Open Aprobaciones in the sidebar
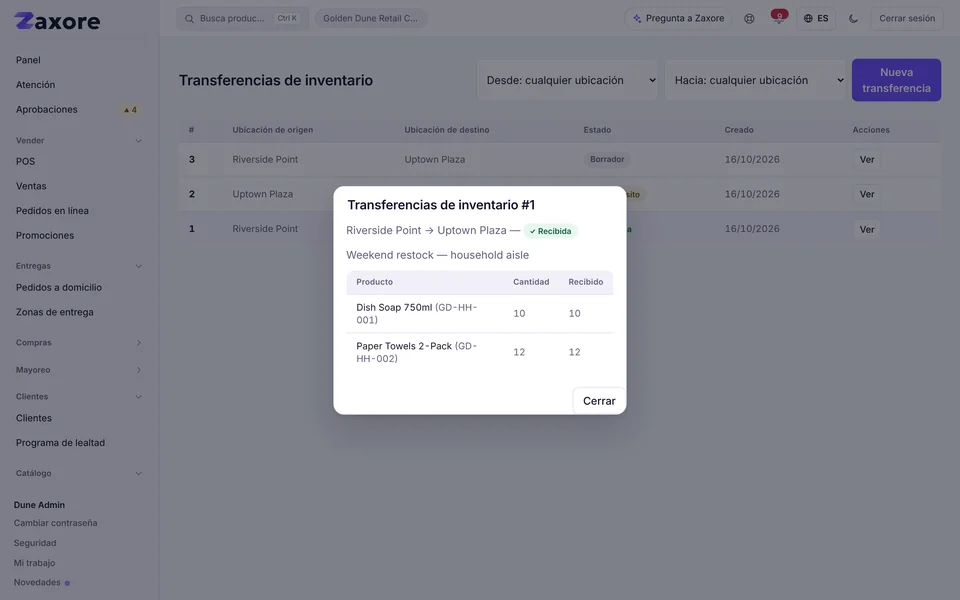 pyautogui.click(x=47, y=110)
